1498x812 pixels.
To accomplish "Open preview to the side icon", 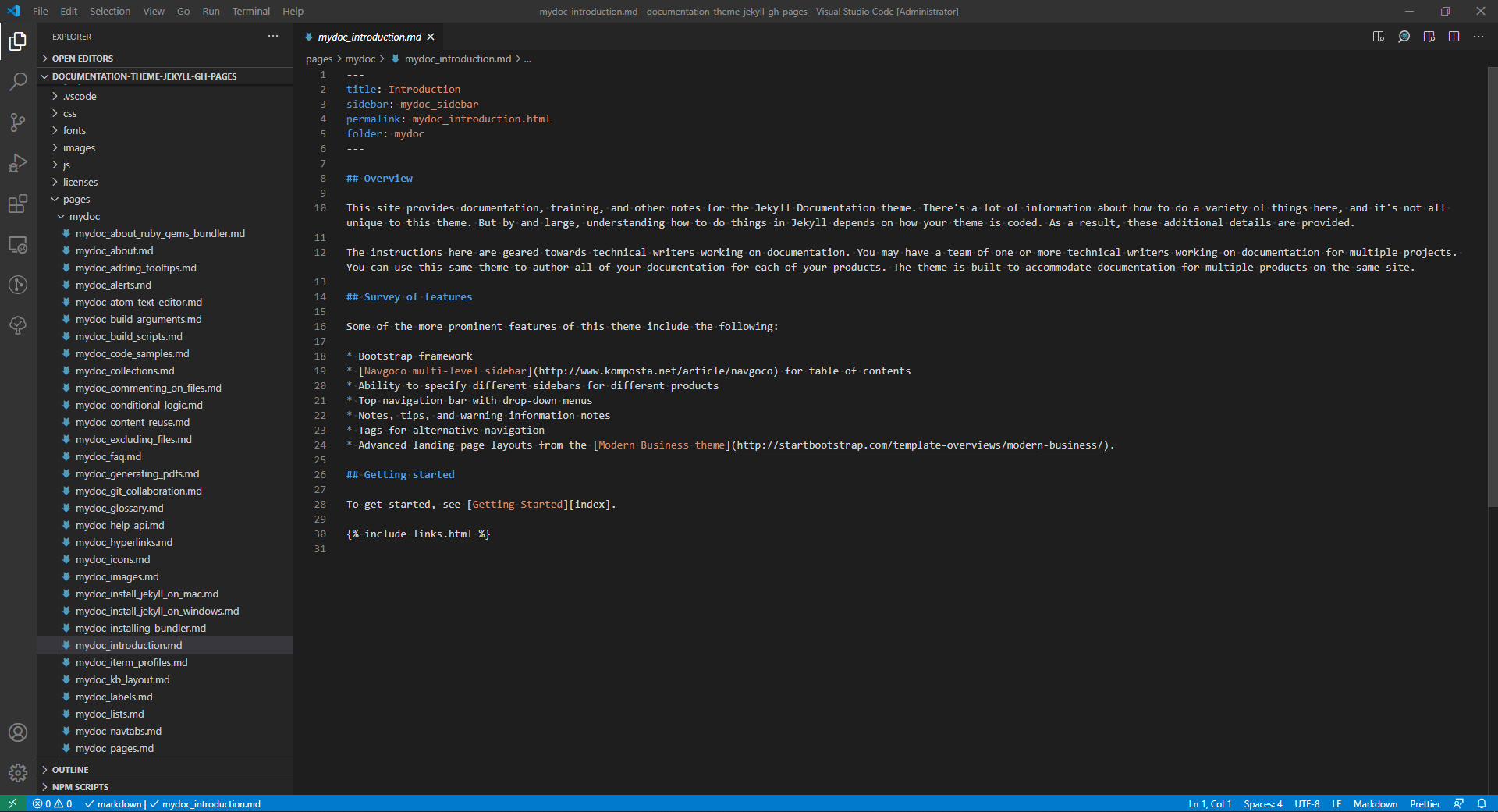I will pos(1379,37).
